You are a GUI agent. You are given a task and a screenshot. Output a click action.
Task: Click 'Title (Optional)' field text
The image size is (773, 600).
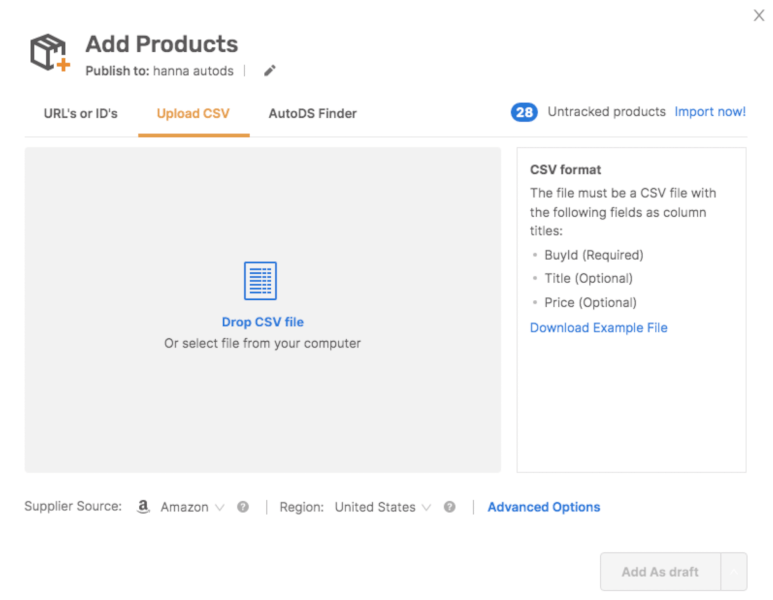coord(588,279)
